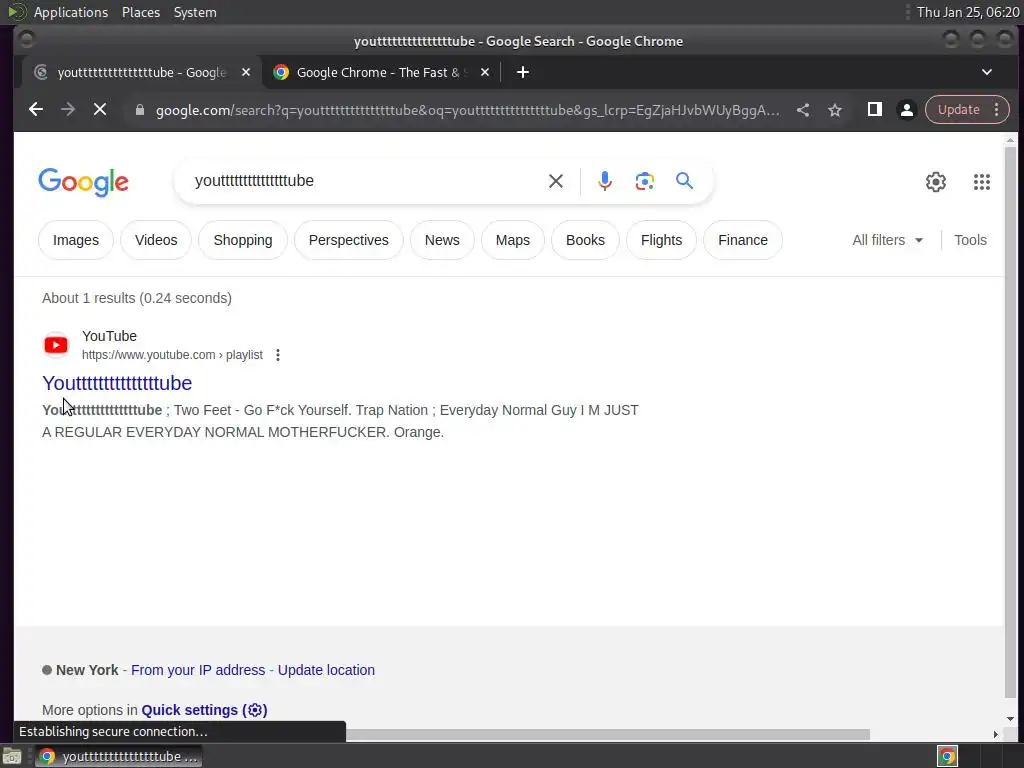Open the Youtttttttttttttttube result link
1024x768 pixels.
(117, 383)
